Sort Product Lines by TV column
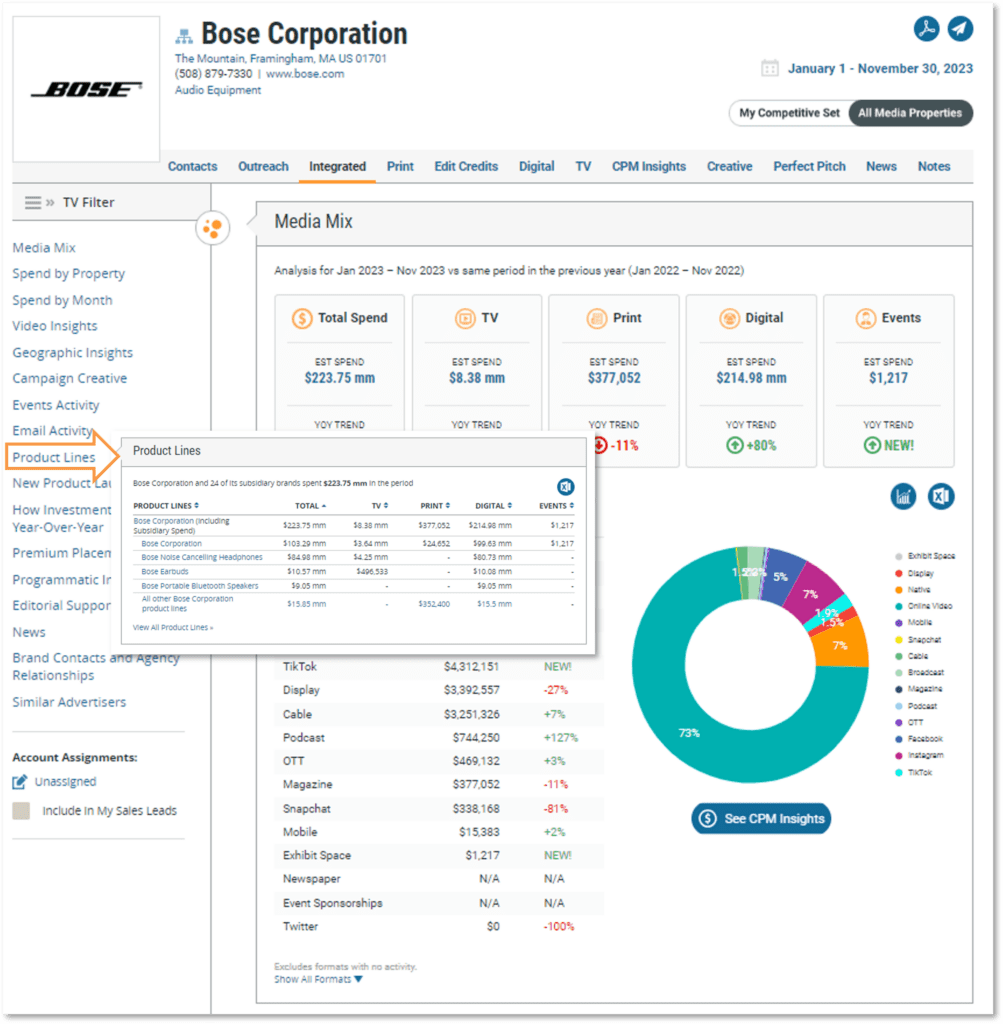 (379, 505)
